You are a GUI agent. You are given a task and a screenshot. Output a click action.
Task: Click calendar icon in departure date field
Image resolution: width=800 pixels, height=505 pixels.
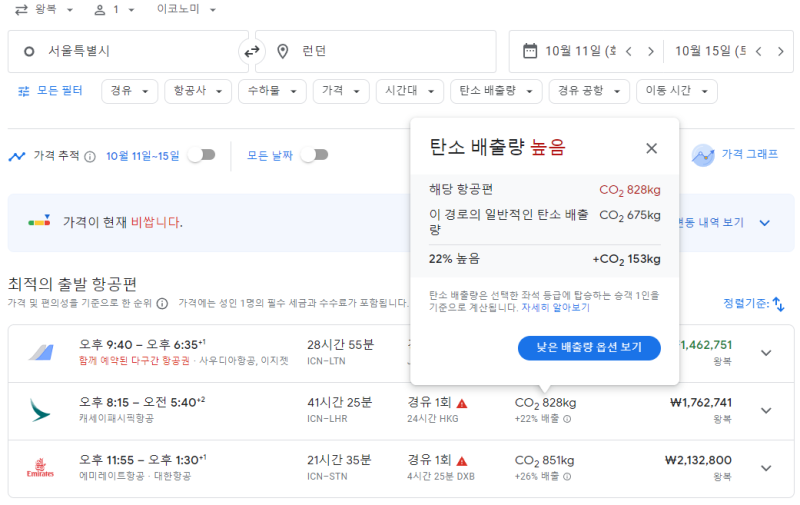530,51
